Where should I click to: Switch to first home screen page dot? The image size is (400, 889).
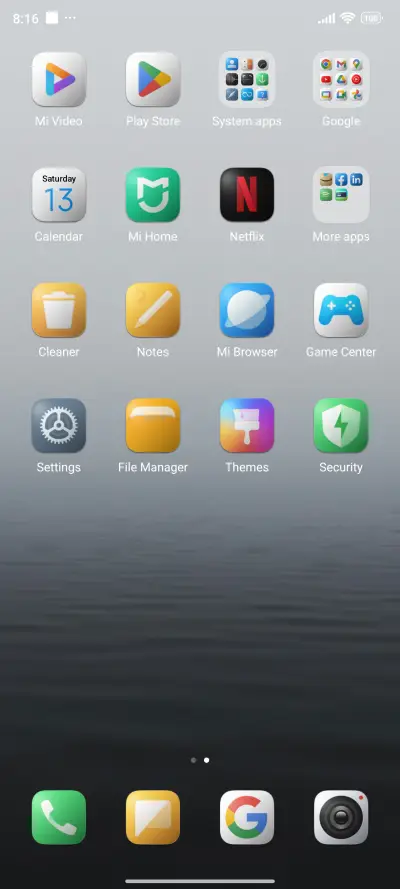(x=194, y=760)
